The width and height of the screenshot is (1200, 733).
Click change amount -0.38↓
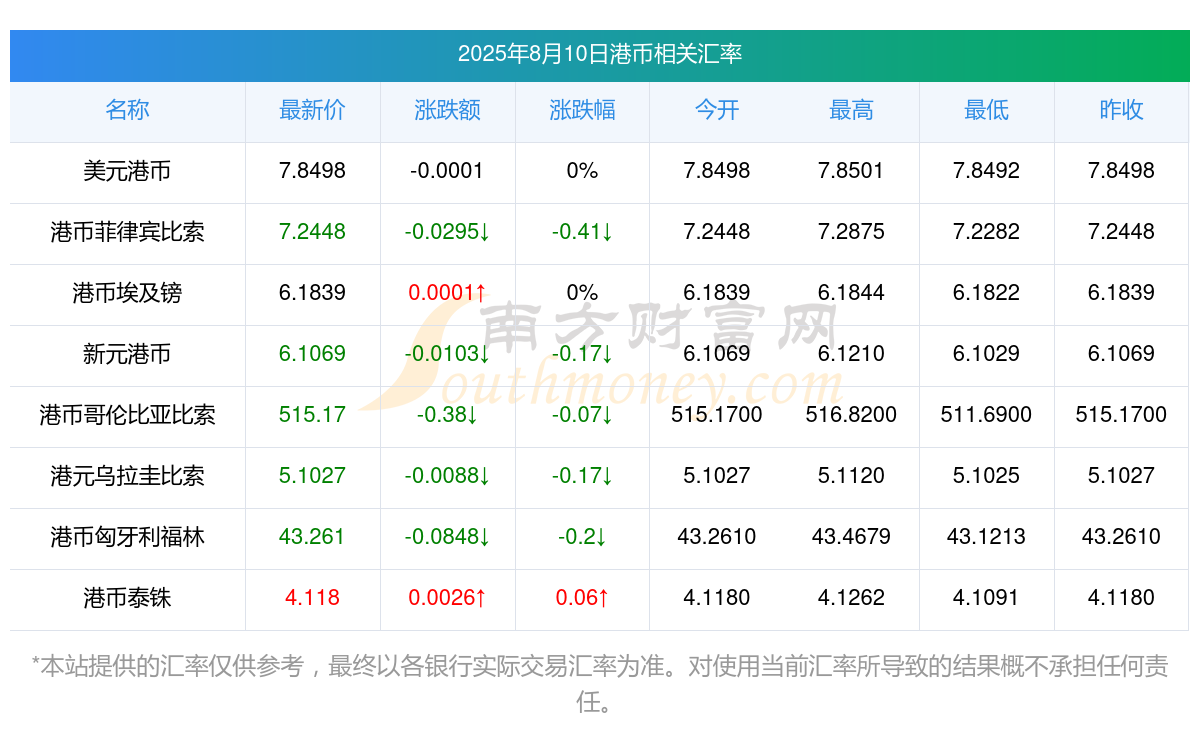447,415
